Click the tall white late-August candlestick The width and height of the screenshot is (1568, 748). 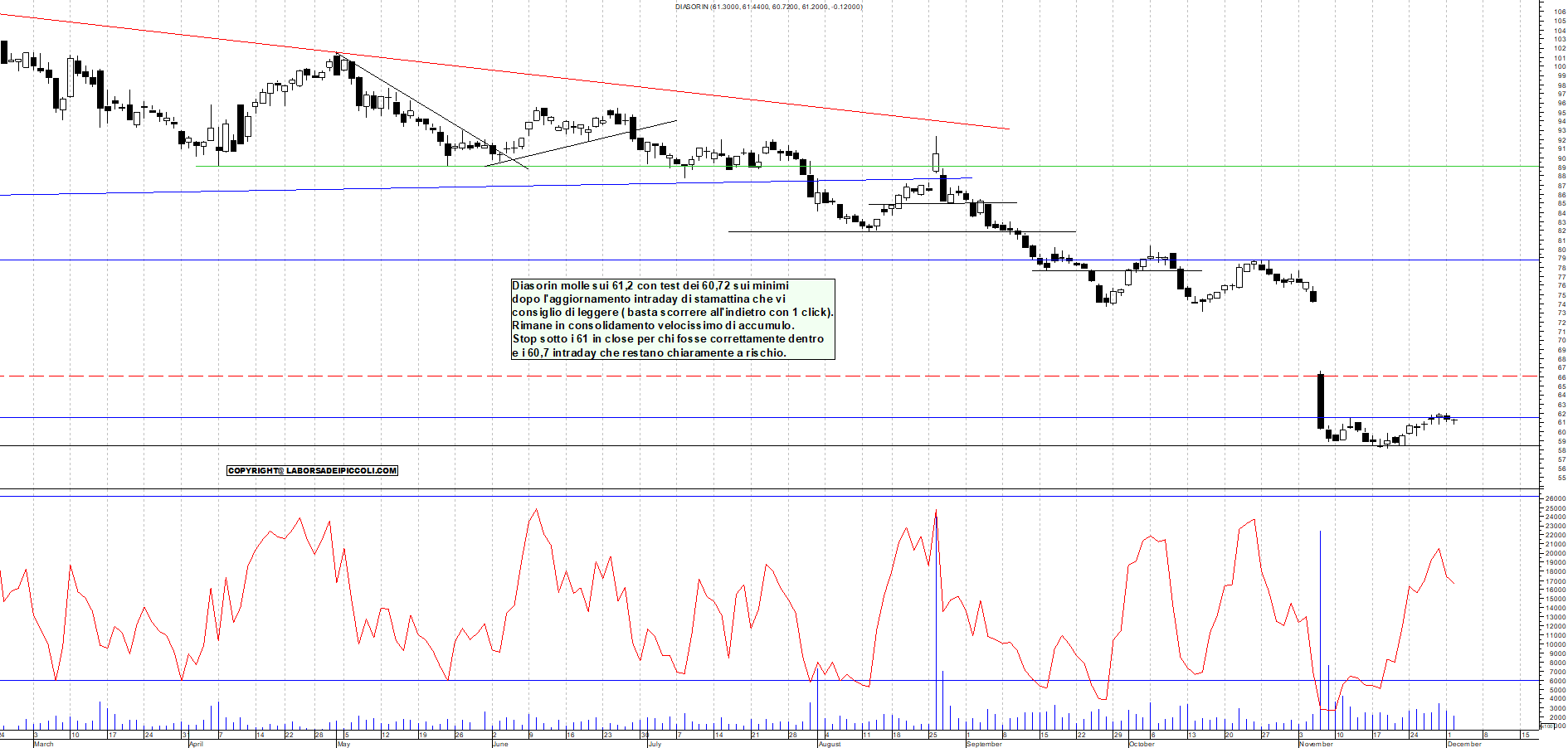pyautogui.click(x=936, y=161)
